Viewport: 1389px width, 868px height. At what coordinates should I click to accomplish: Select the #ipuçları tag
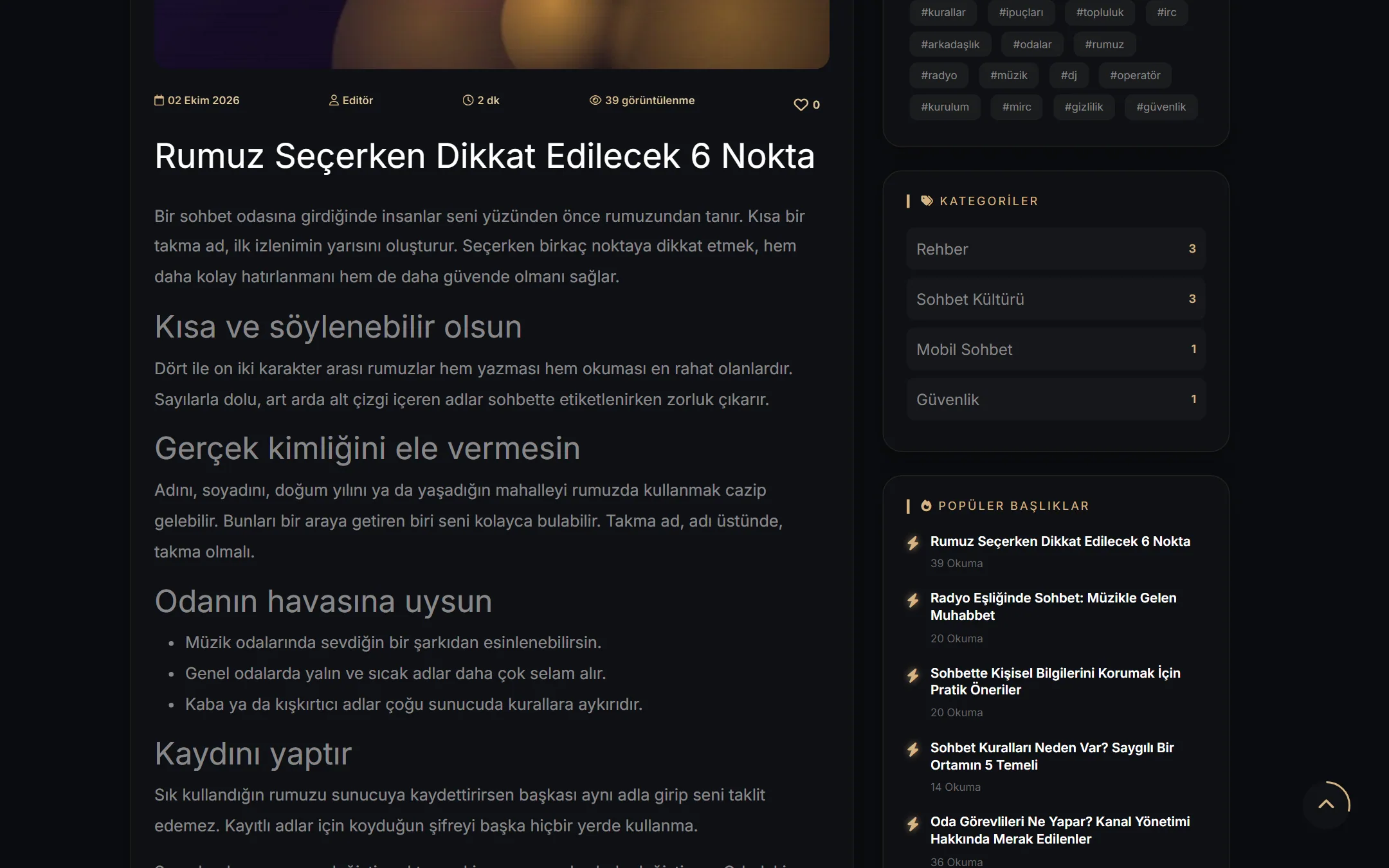tap(1021, 12)
